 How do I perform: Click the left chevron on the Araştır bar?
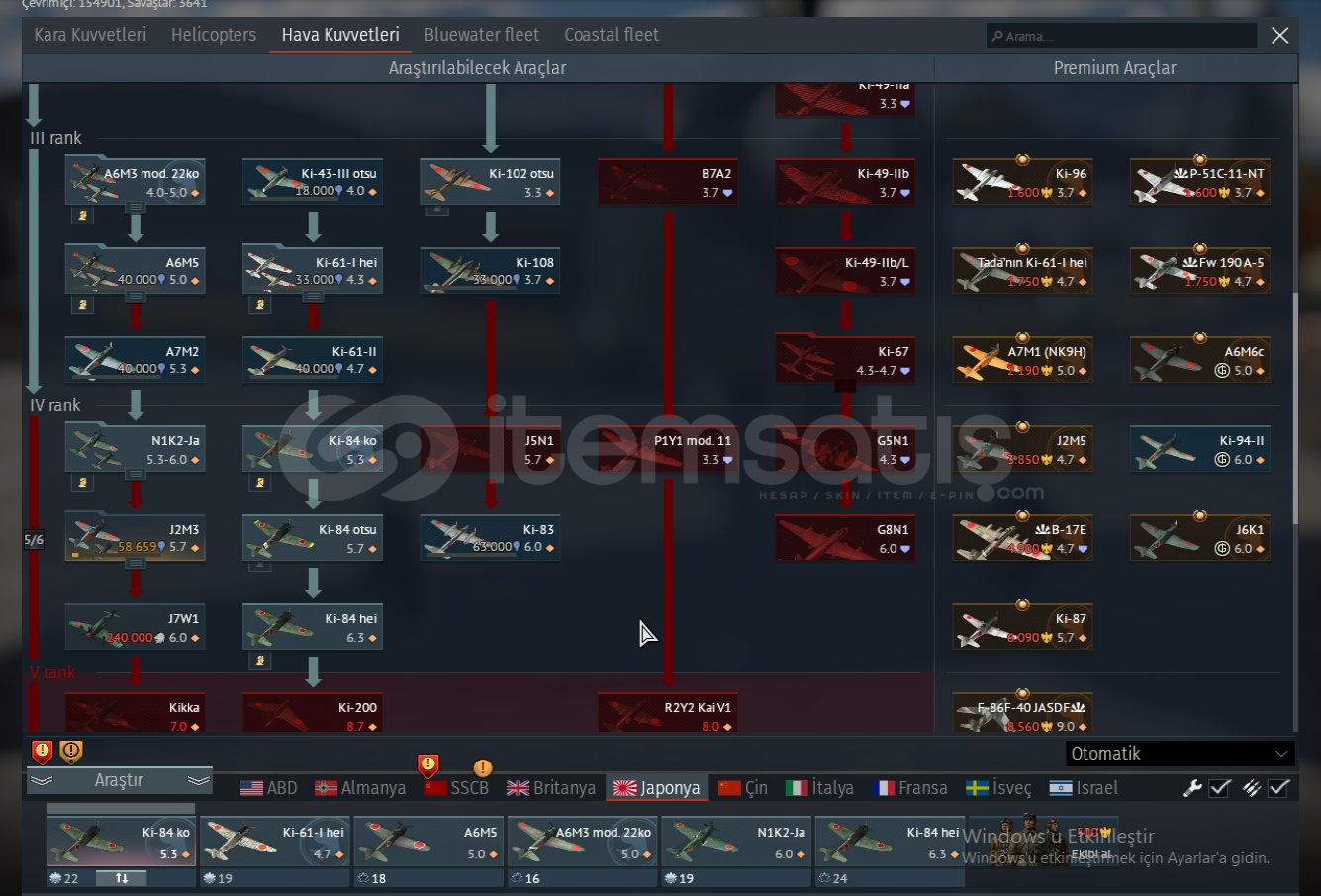41,781
